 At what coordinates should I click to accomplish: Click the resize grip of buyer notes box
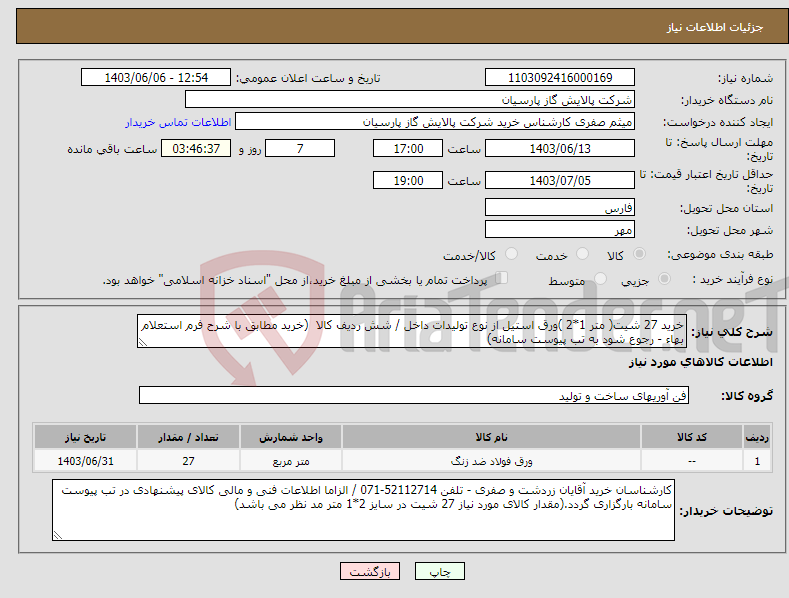[x=58, y=535]
